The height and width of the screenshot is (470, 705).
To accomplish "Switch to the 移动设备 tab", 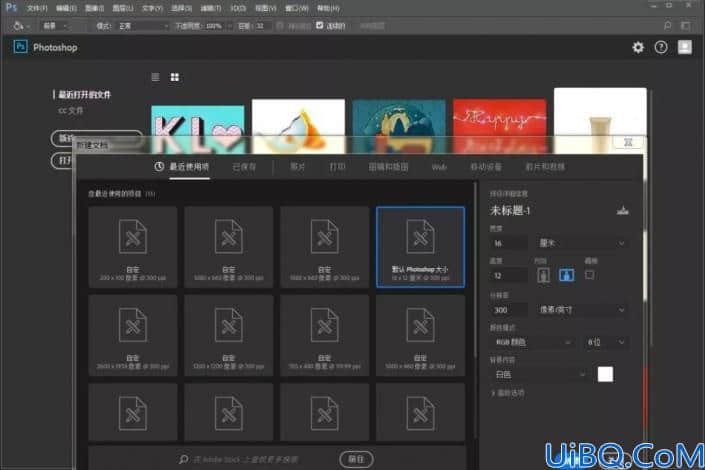I will 486,167.
